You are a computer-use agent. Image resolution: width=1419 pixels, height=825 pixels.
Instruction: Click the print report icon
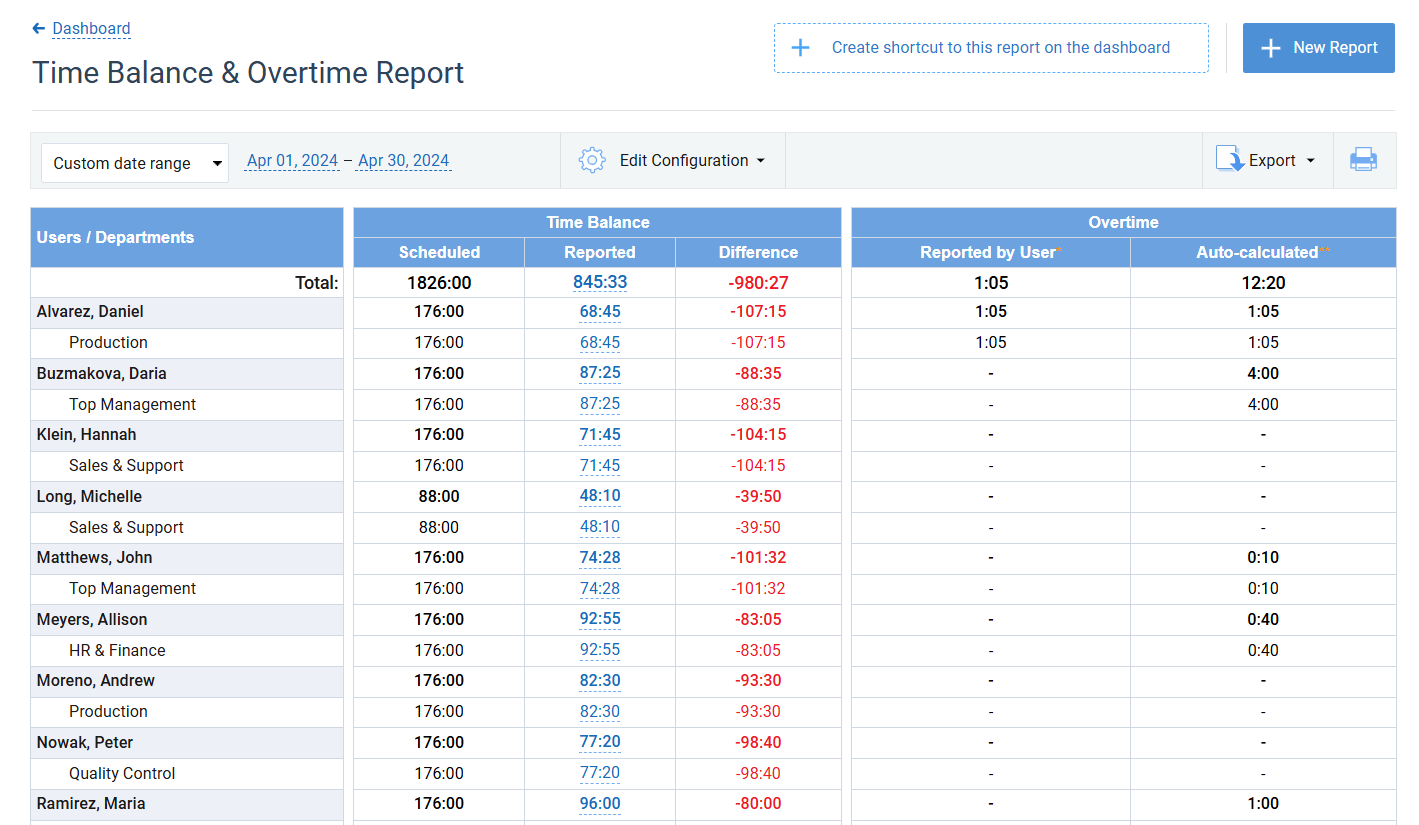[x=1364, y=160]
